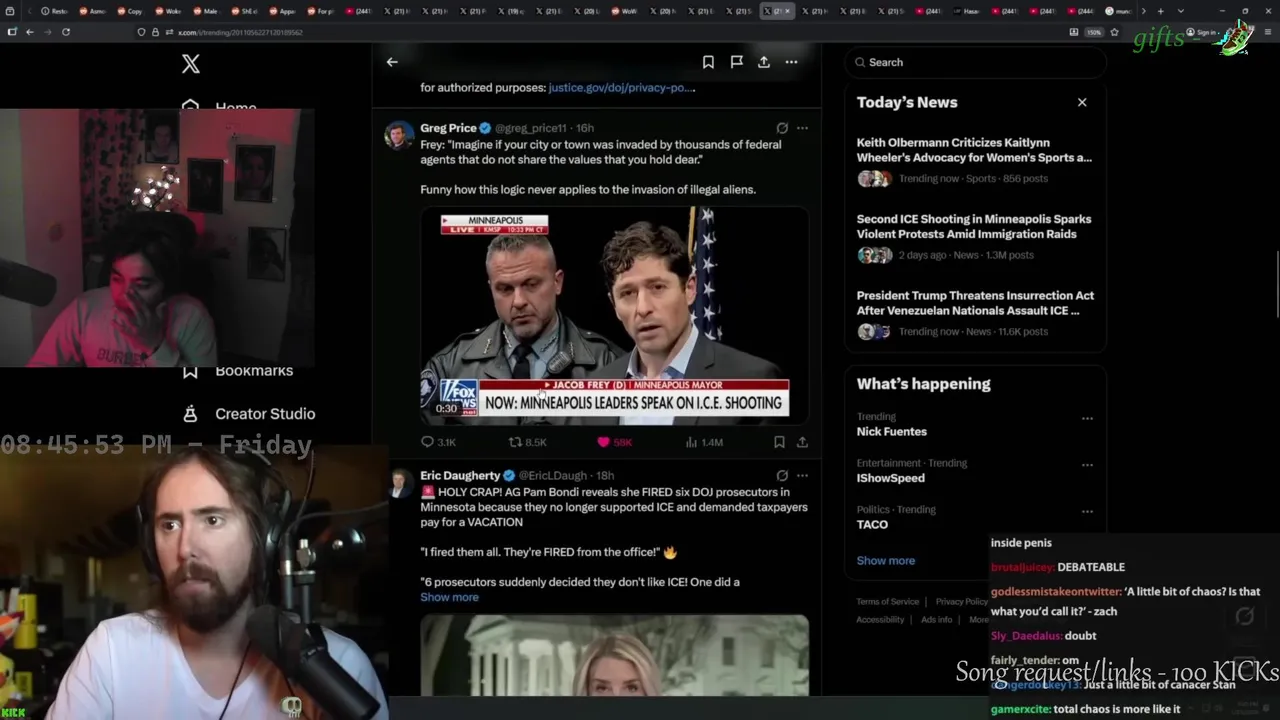This screenshot has width=1280, height=720.
Task: Click the Greg Price display name
Action: click(448, 128)
